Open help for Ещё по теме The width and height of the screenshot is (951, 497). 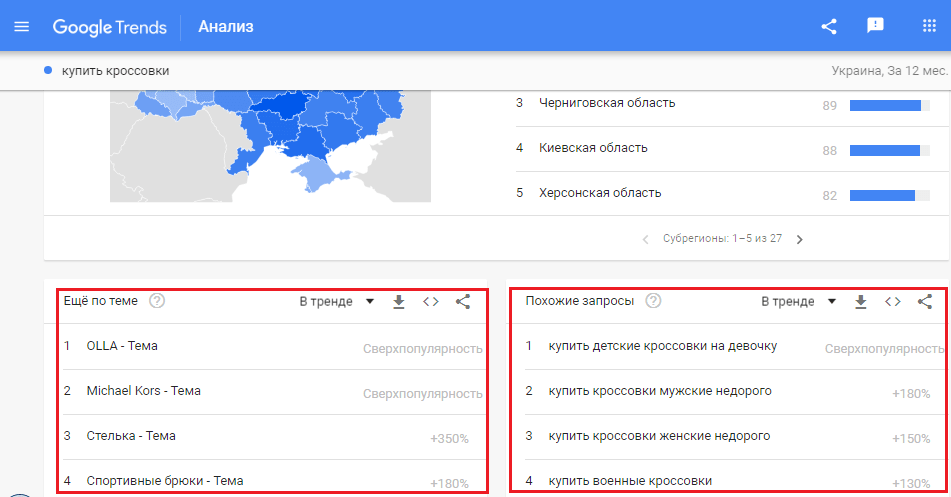pos(157,301)
